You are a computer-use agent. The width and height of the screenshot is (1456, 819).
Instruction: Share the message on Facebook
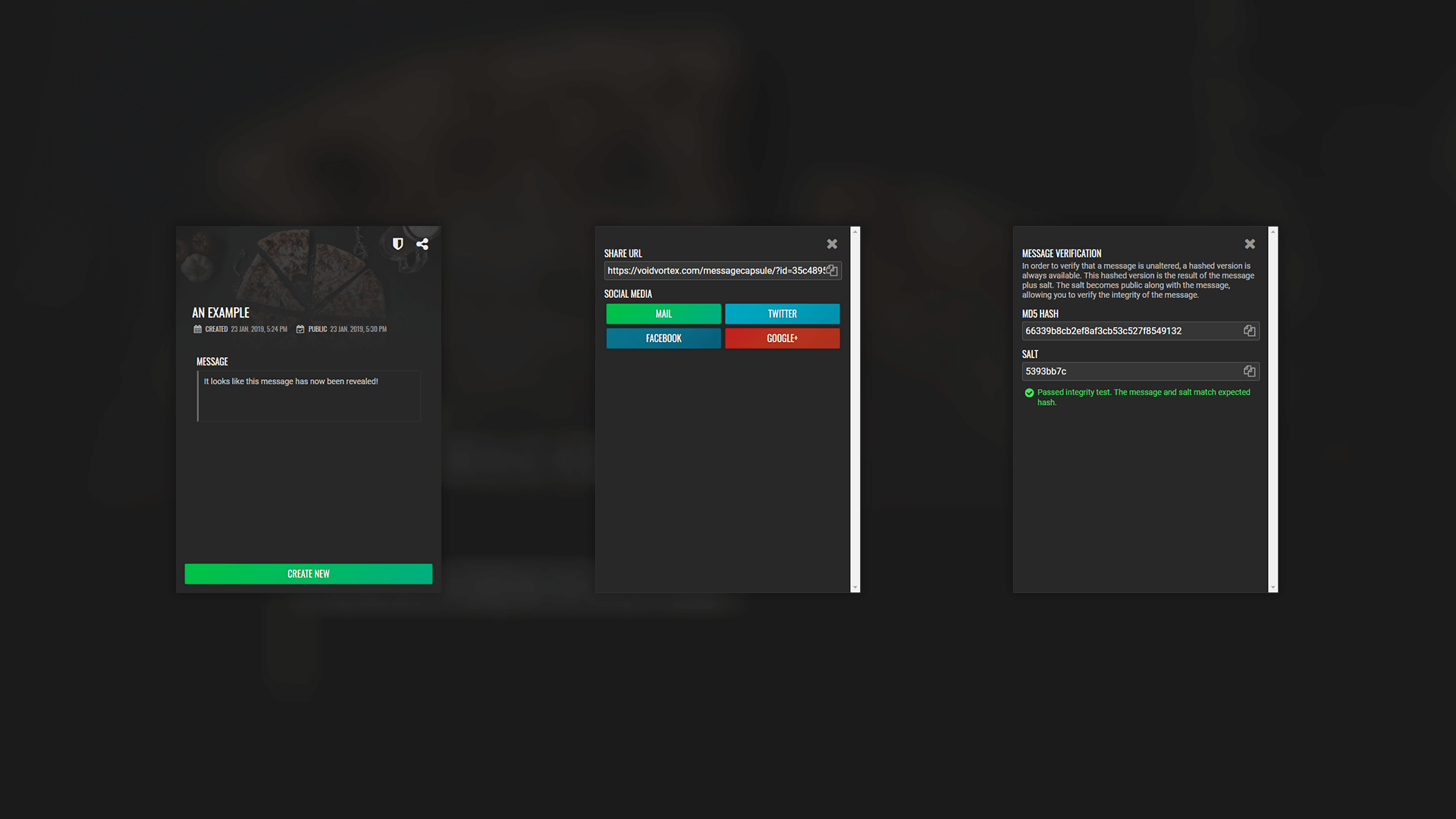(663, 338)
